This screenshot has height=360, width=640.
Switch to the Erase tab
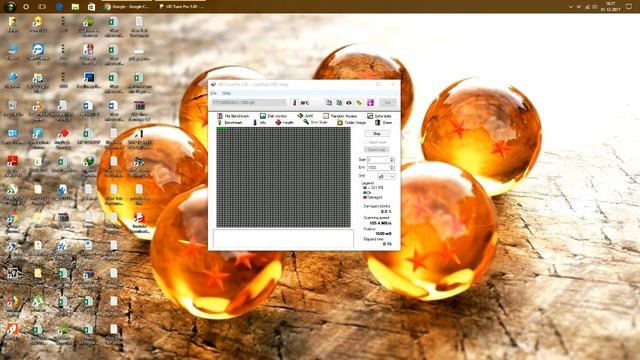click(x=384, y=122)
